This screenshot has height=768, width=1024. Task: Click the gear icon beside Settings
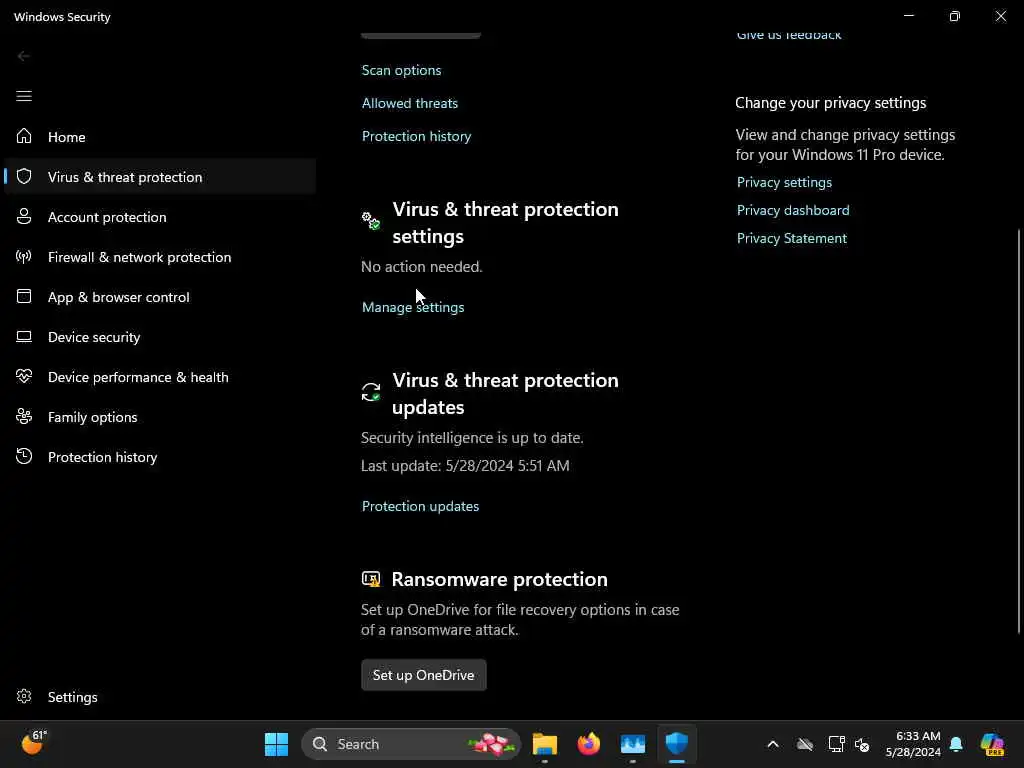[24, 696]
